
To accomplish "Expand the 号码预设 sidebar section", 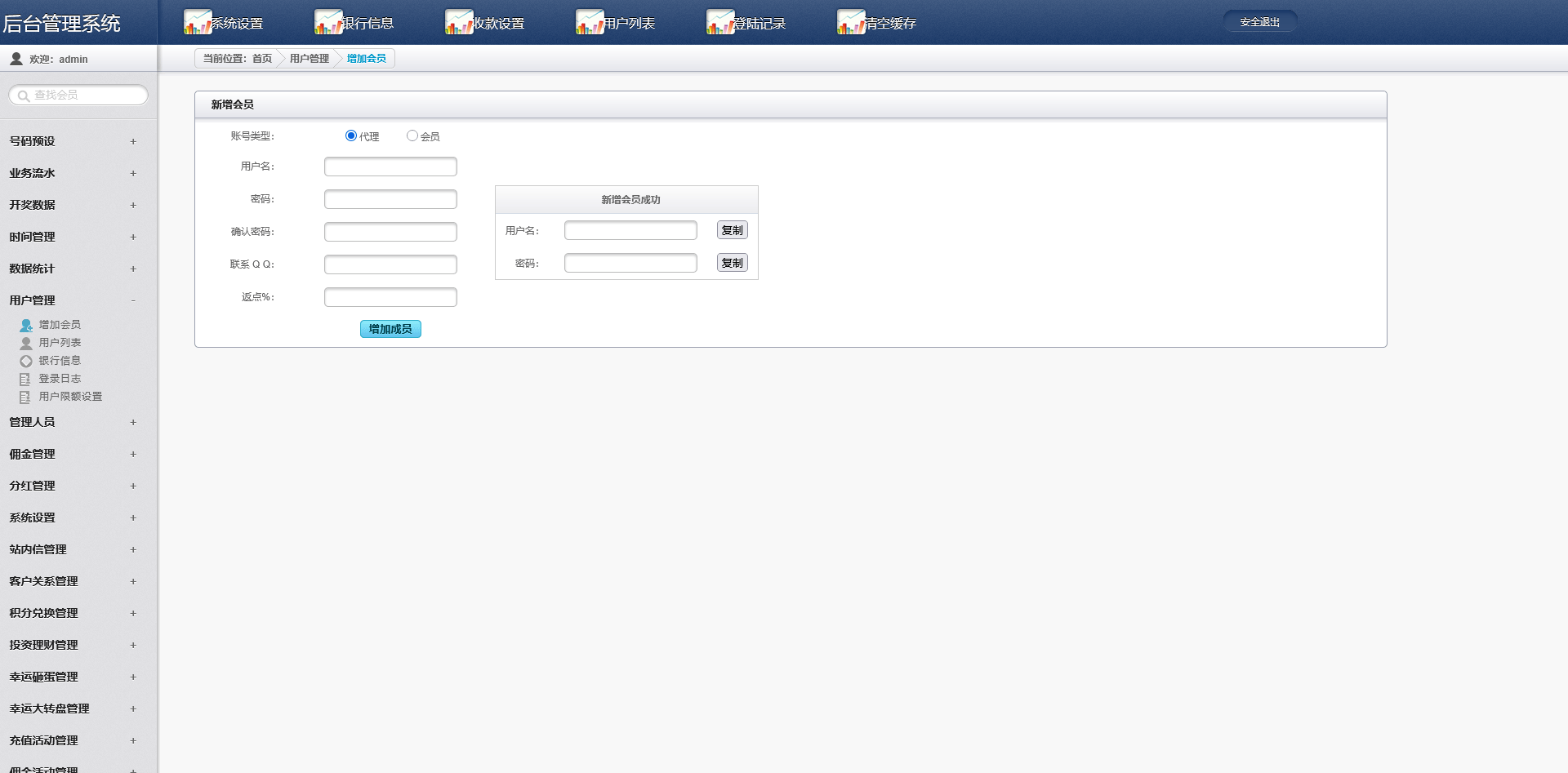I will click(x=133, y=141).
